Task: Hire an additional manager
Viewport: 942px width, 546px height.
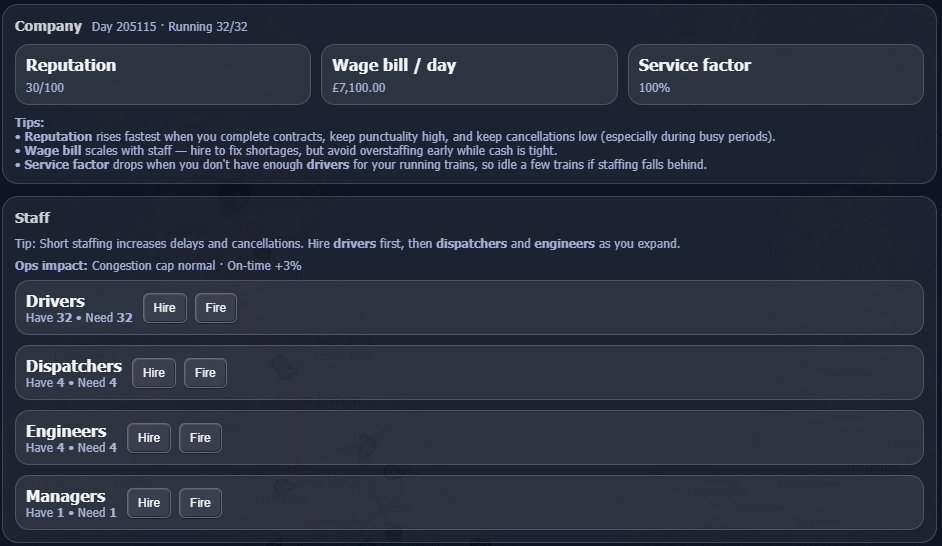Action: (149, 503)
